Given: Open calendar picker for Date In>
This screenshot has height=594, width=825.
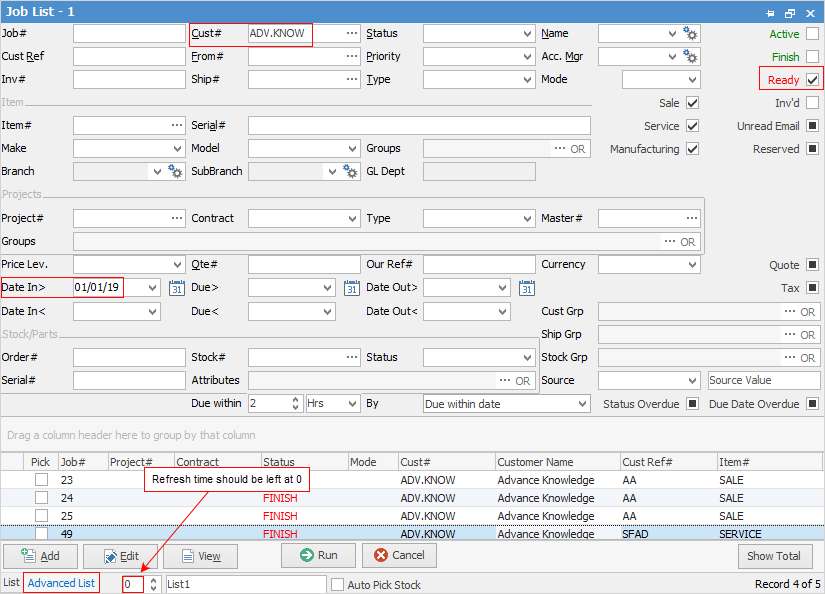Looking at the screenshot, I should (176, 288).
